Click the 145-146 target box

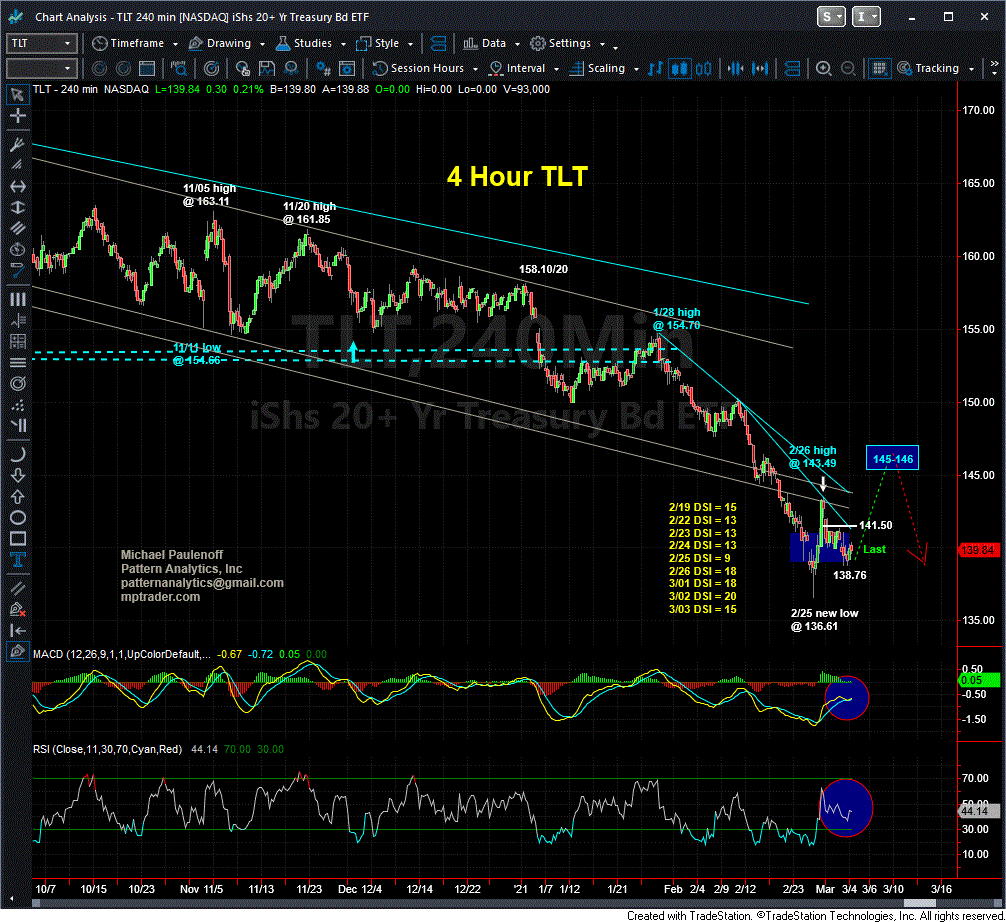coord(892,459)
